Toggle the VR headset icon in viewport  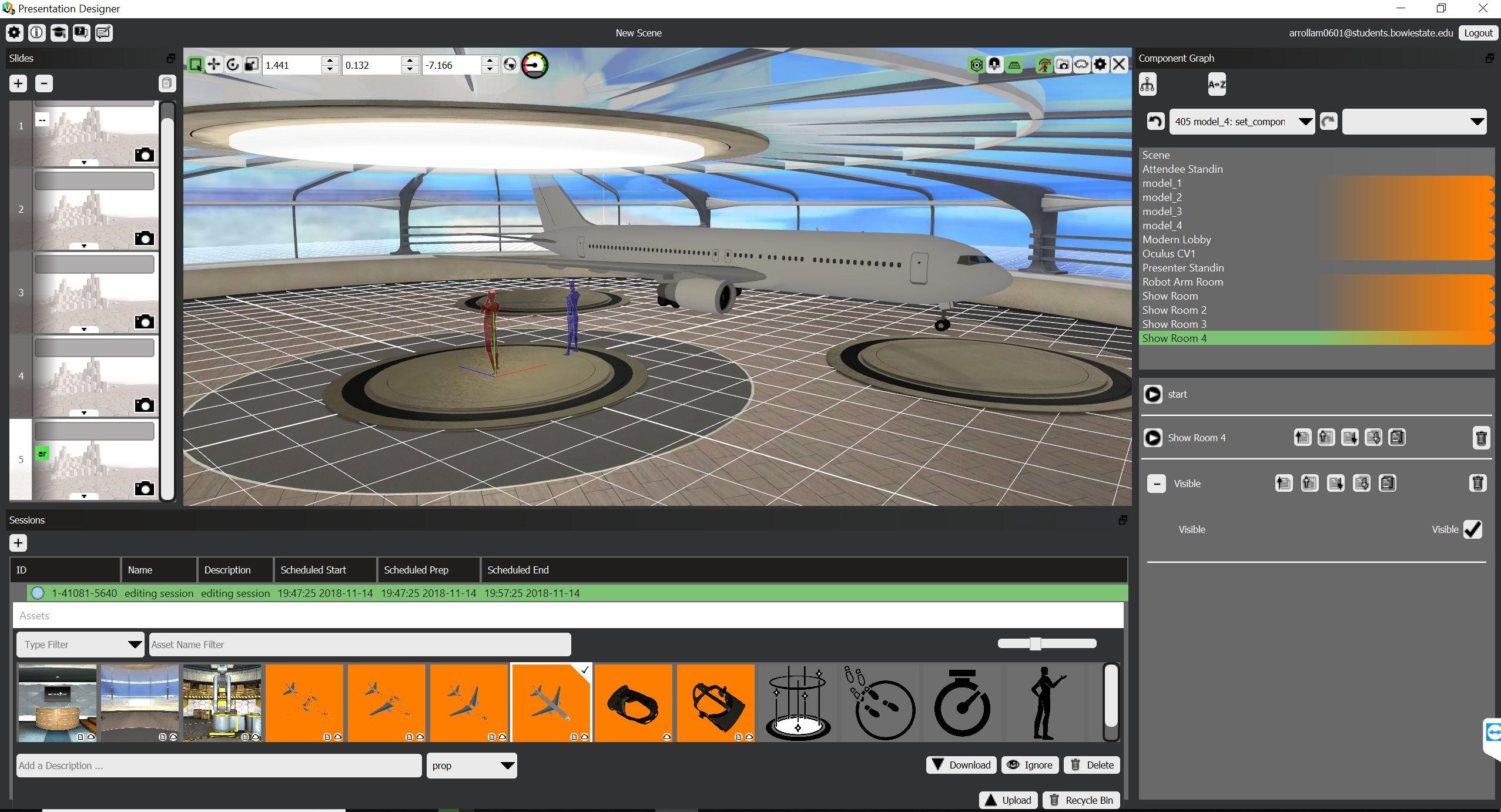pos(1081,65)
